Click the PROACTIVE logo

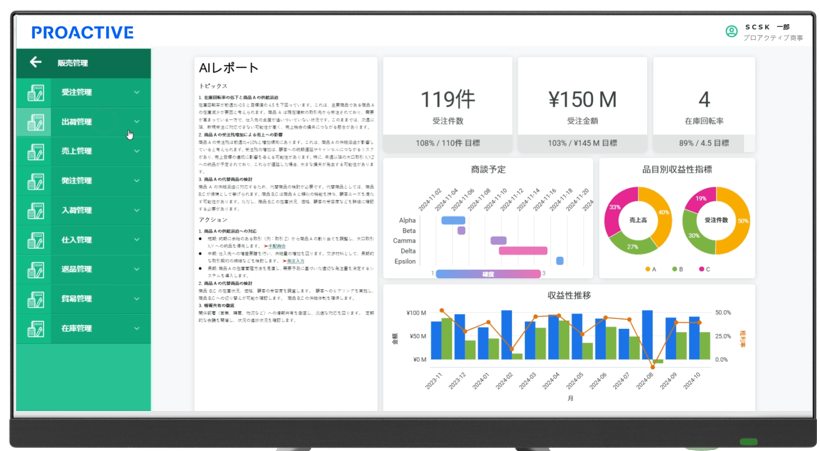click(82, 33)
